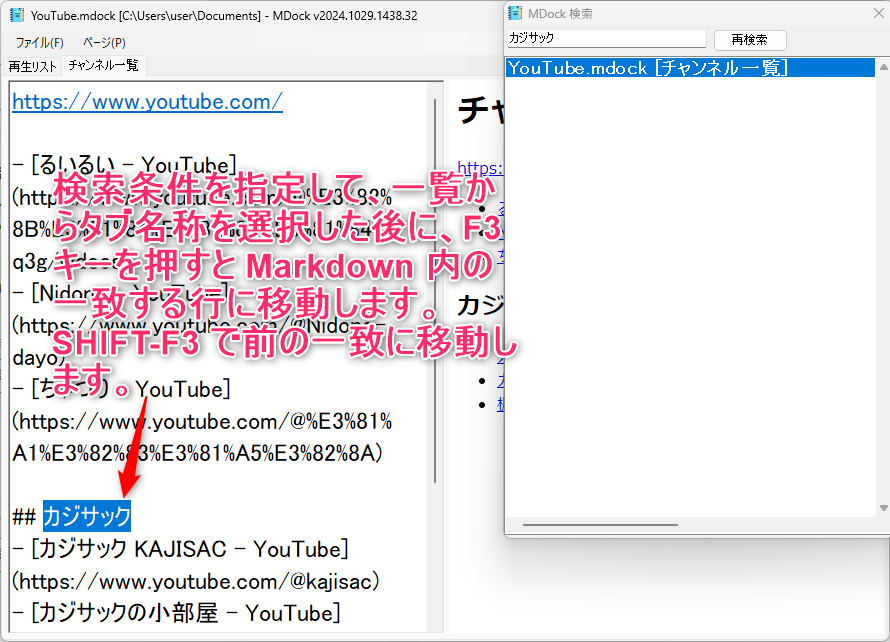The image size is (890, 642).
Task: Select the チャンネル一覧 tab
Action: [x=103, y=65]
